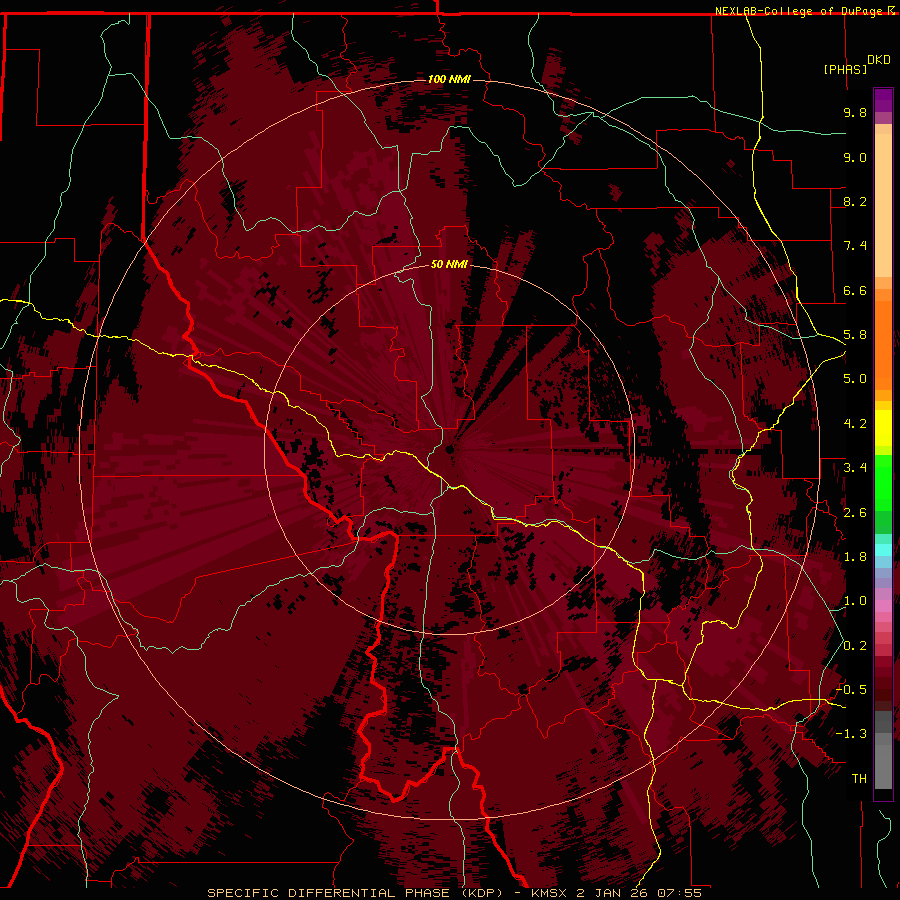The image size is (900, 900).
Task: Click the 5.0 value on color scale
Action: pos(855,379)
